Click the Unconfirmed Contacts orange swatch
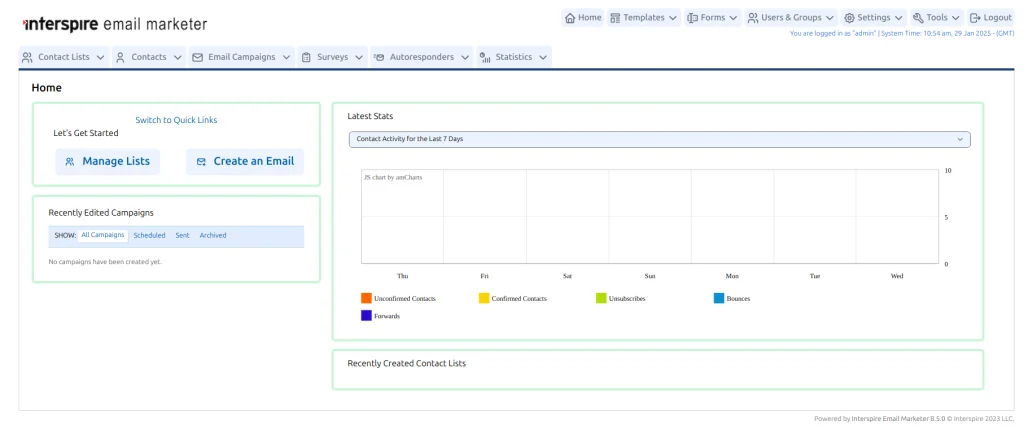 point(366,298)
